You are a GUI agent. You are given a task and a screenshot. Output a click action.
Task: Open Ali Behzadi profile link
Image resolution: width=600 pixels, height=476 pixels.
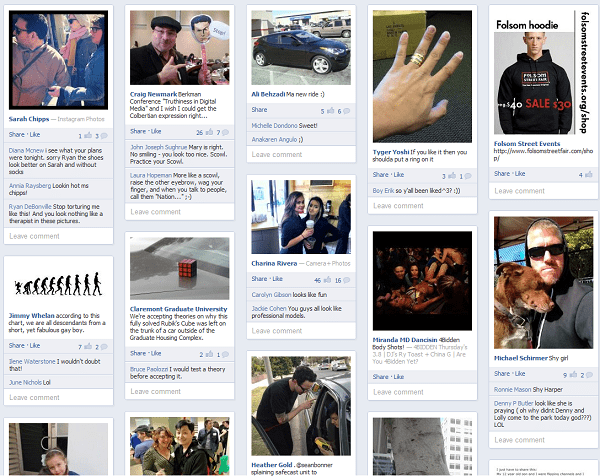[268, 94]
